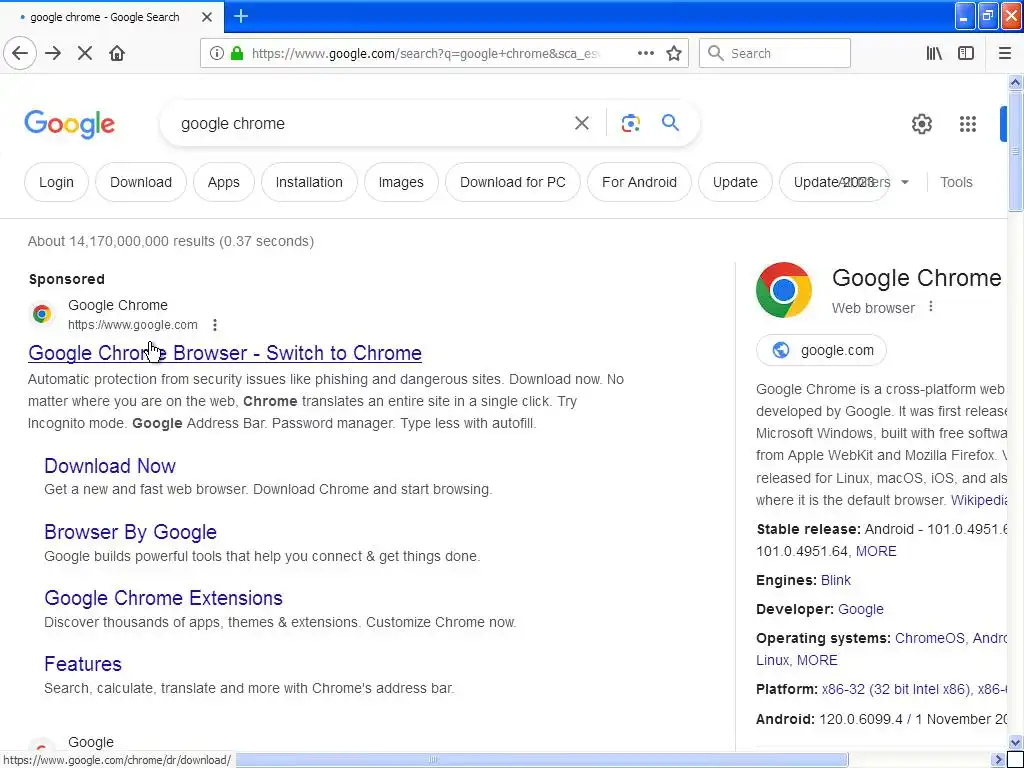This screenshot has height=768, width=1024.
Task: Select the For Android filter chip
Action: click(639, 182)
